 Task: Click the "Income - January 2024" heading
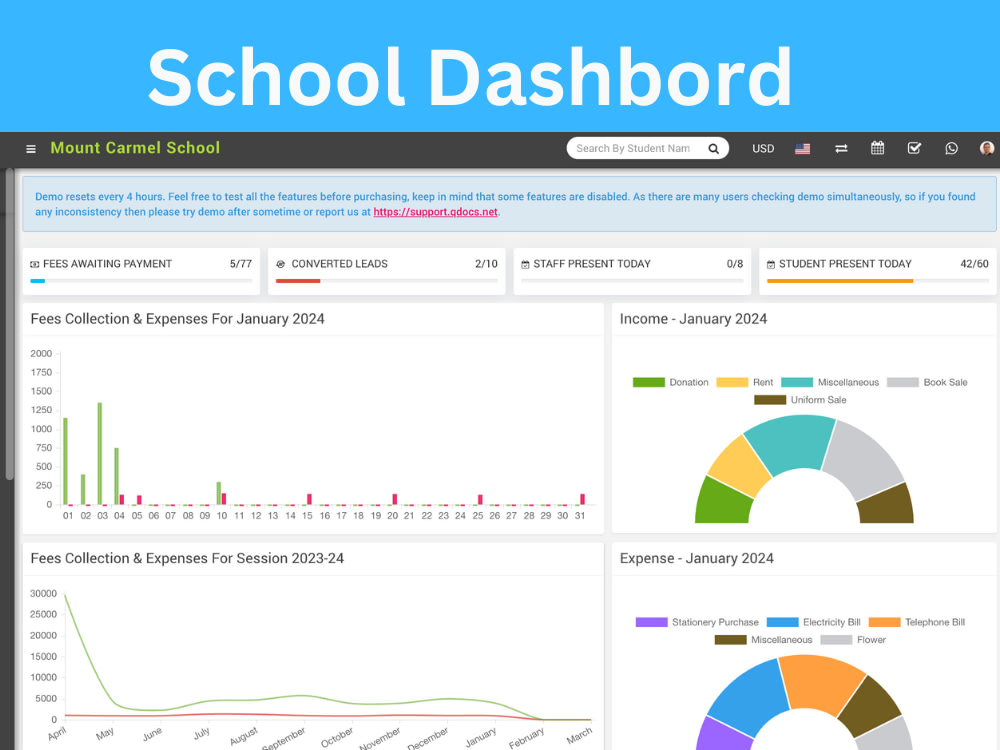coord(693,319)
